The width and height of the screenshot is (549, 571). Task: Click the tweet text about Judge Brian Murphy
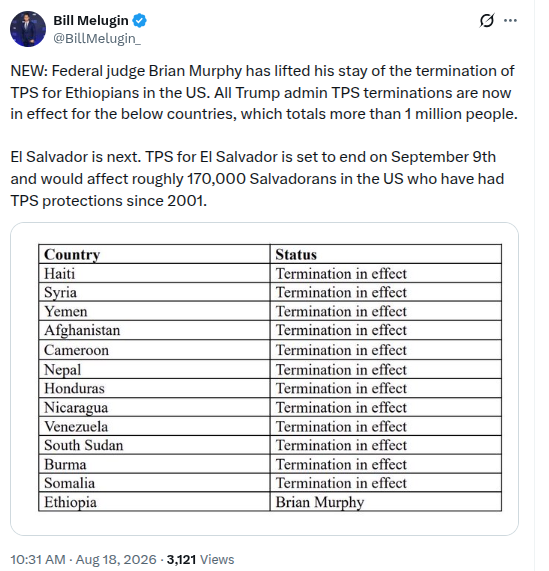coord(264,92)
